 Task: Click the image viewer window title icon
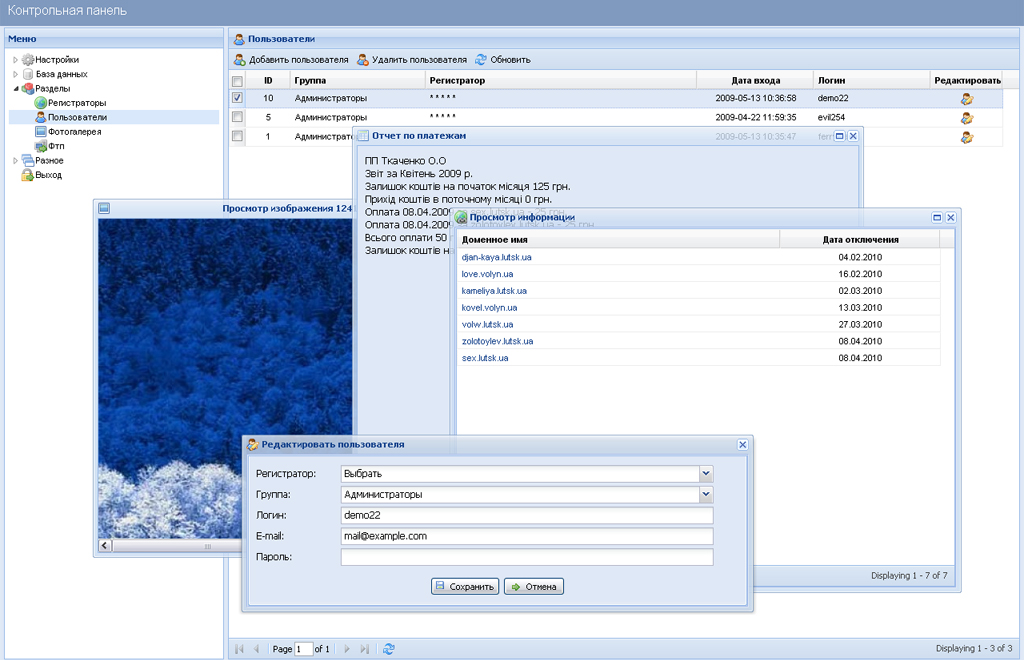click(104, 208)
